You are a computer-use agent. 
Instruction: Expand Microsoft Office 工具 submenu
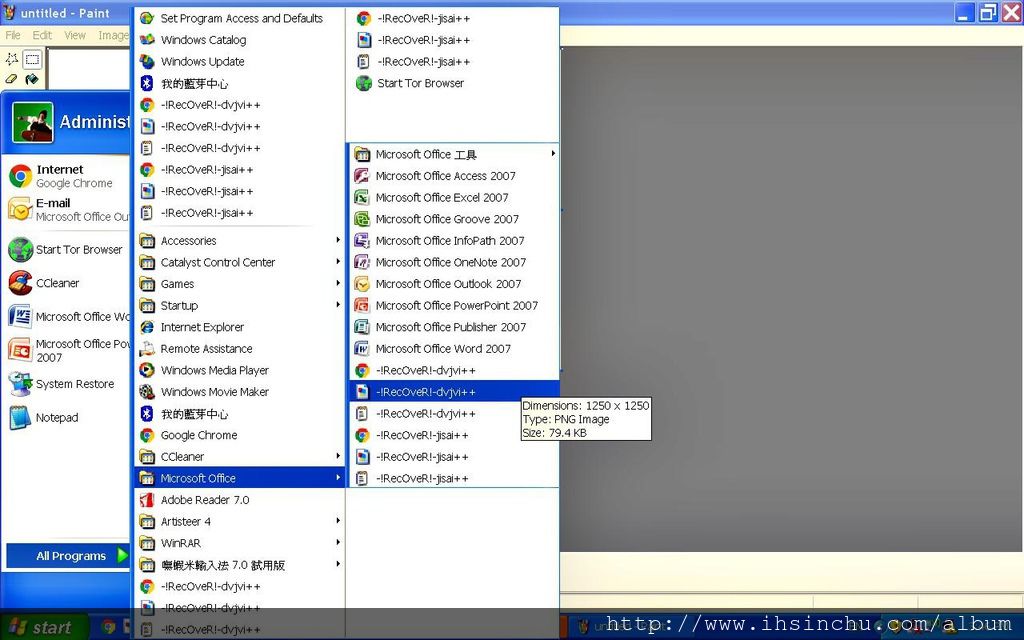click(454, 154)
